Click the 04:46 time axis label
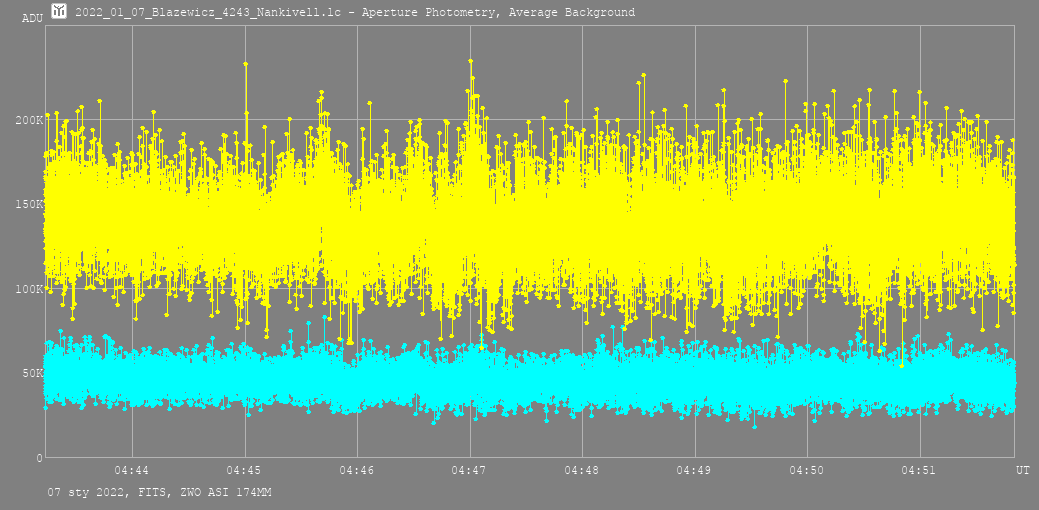The height and width of the screenshot is (510, 1039). pos(357,470)
